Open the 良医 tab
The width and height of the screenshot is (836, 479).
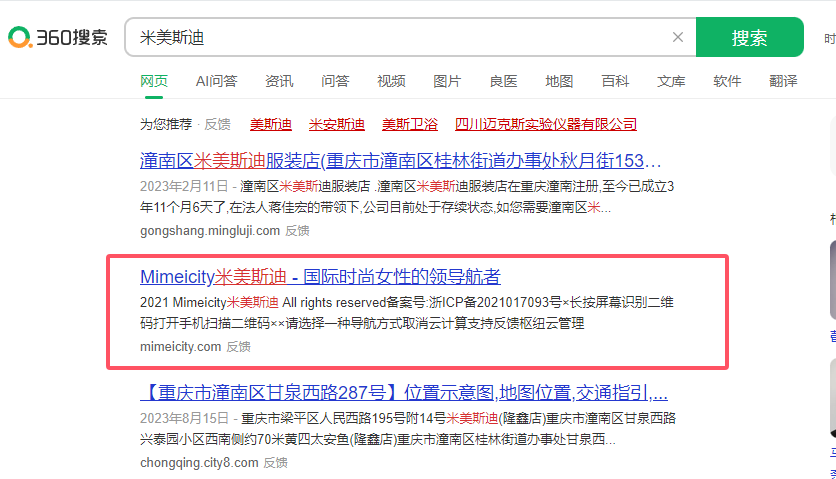[x=503, y=81]
